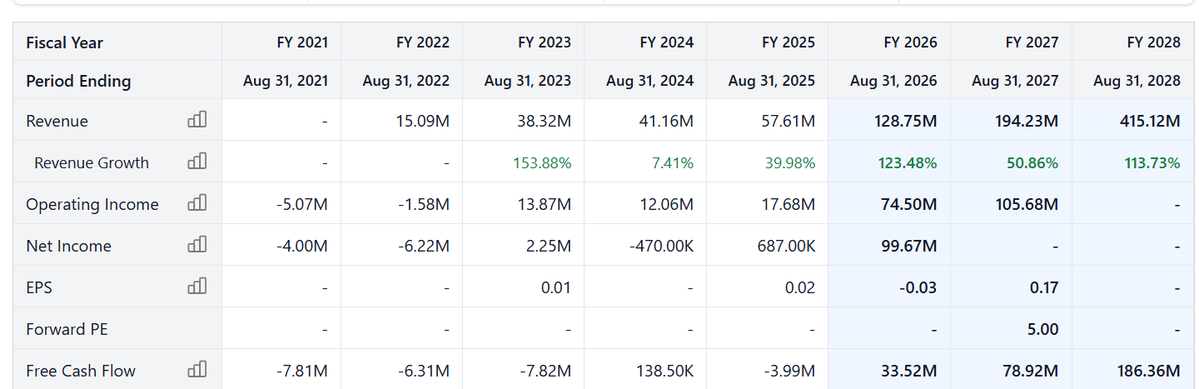
Task: Click net income value 687.00K
Action: coord(787,246)
